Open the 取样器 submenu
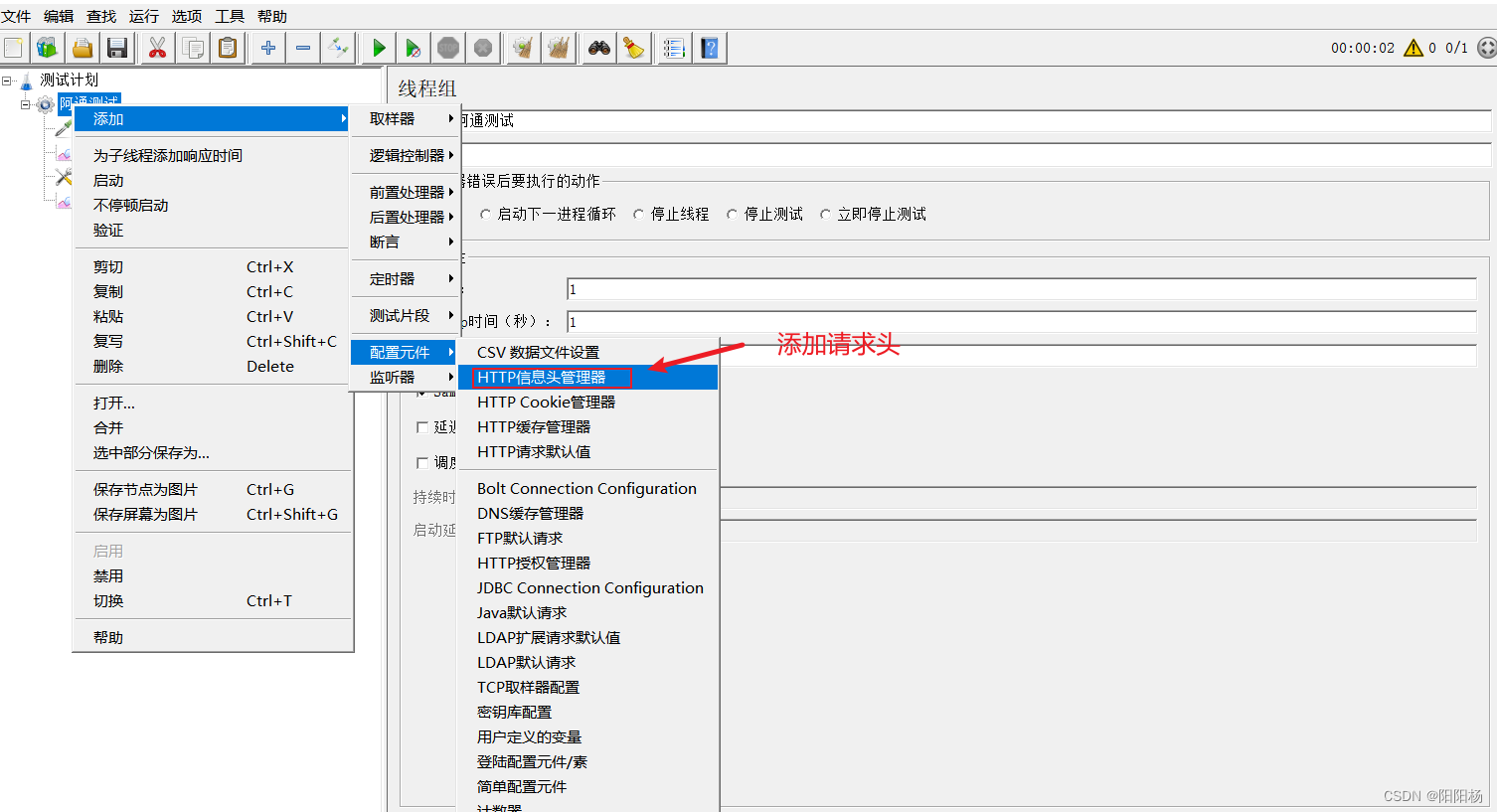Screen dimensions: 1497x812 point(407,118)
